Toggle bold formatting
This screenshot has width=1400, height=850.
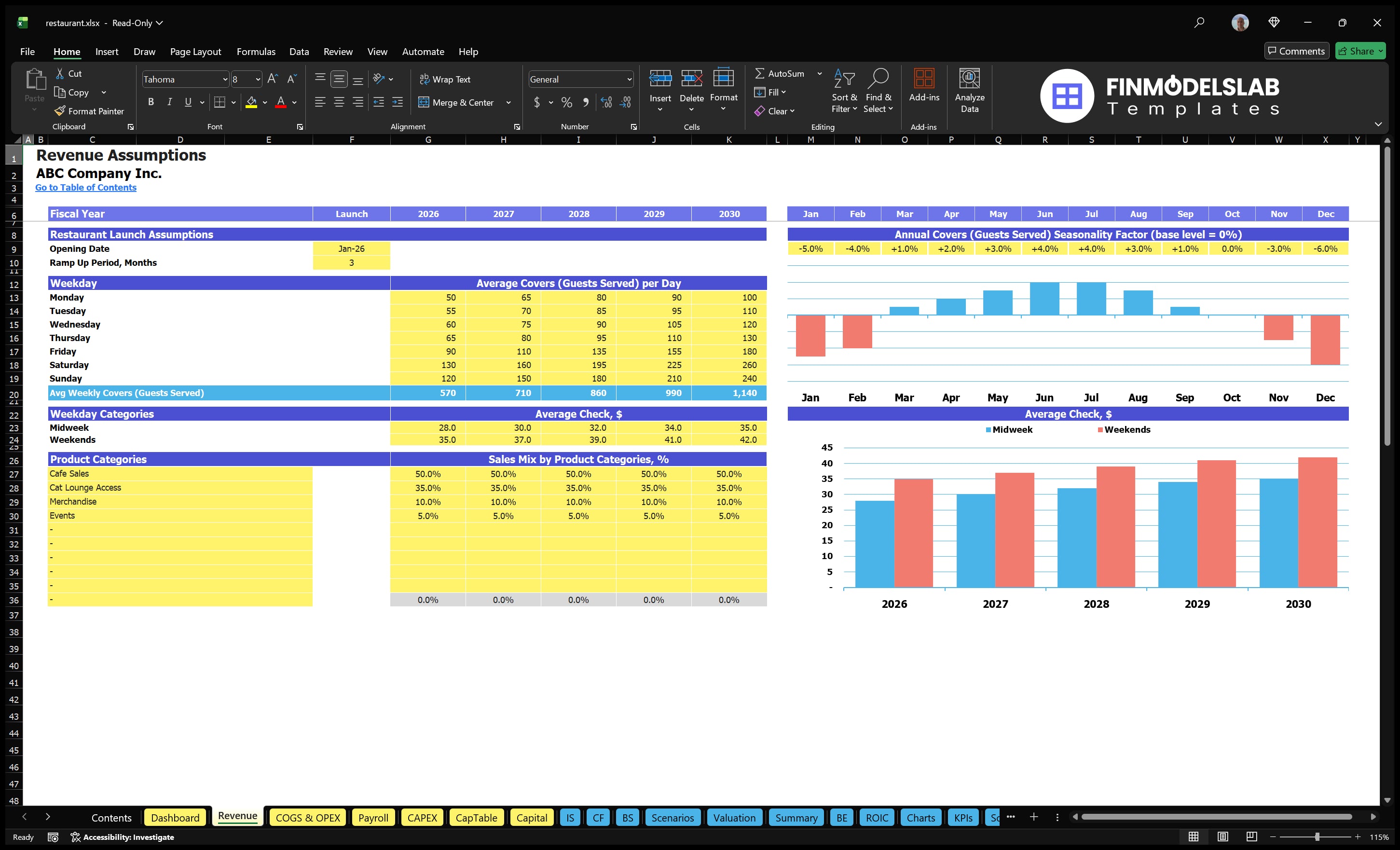coord(151,102)
